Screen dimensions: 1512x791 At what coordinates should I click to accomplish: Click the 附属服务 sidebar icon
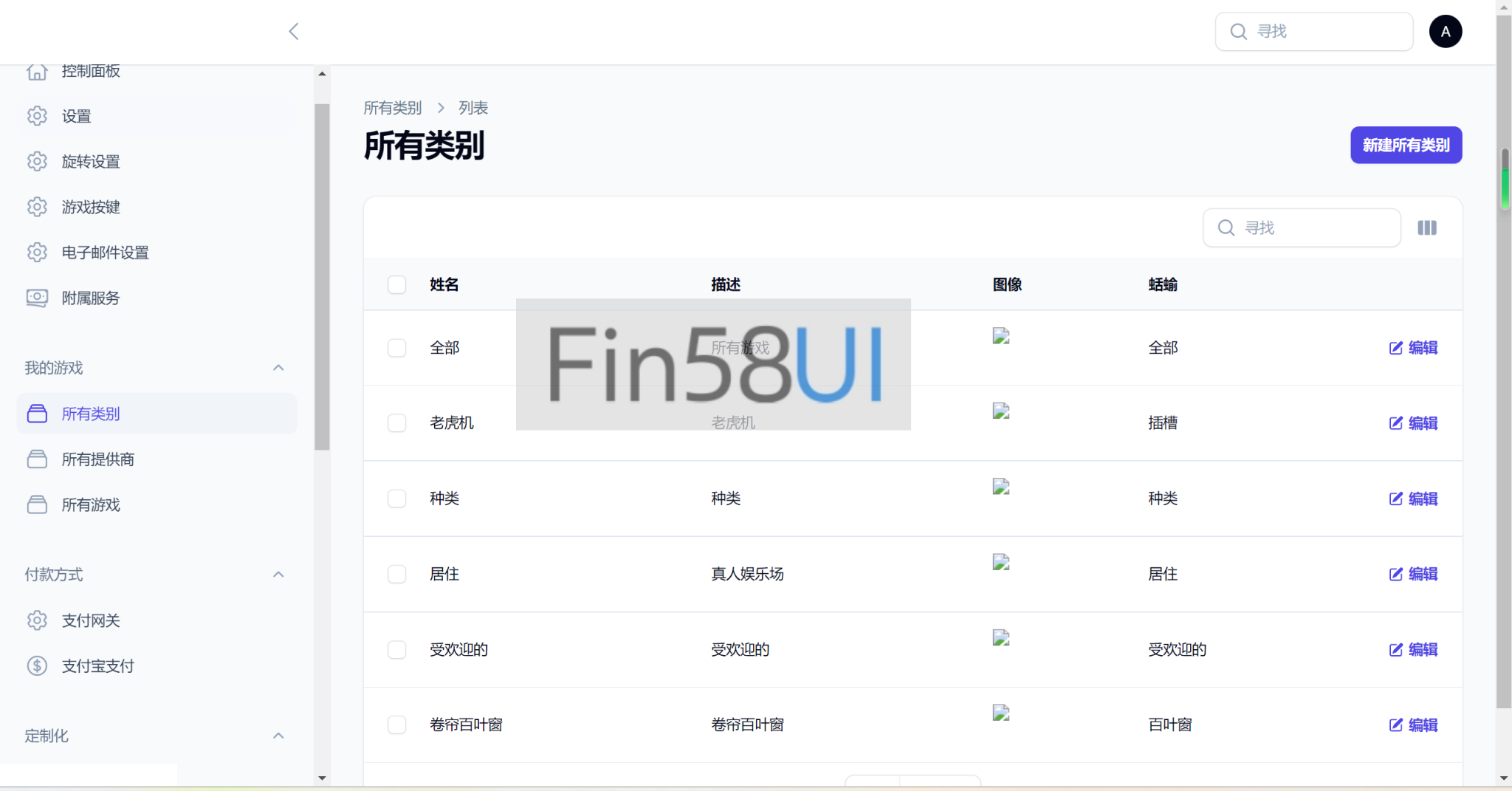click(x=37, y=298)
